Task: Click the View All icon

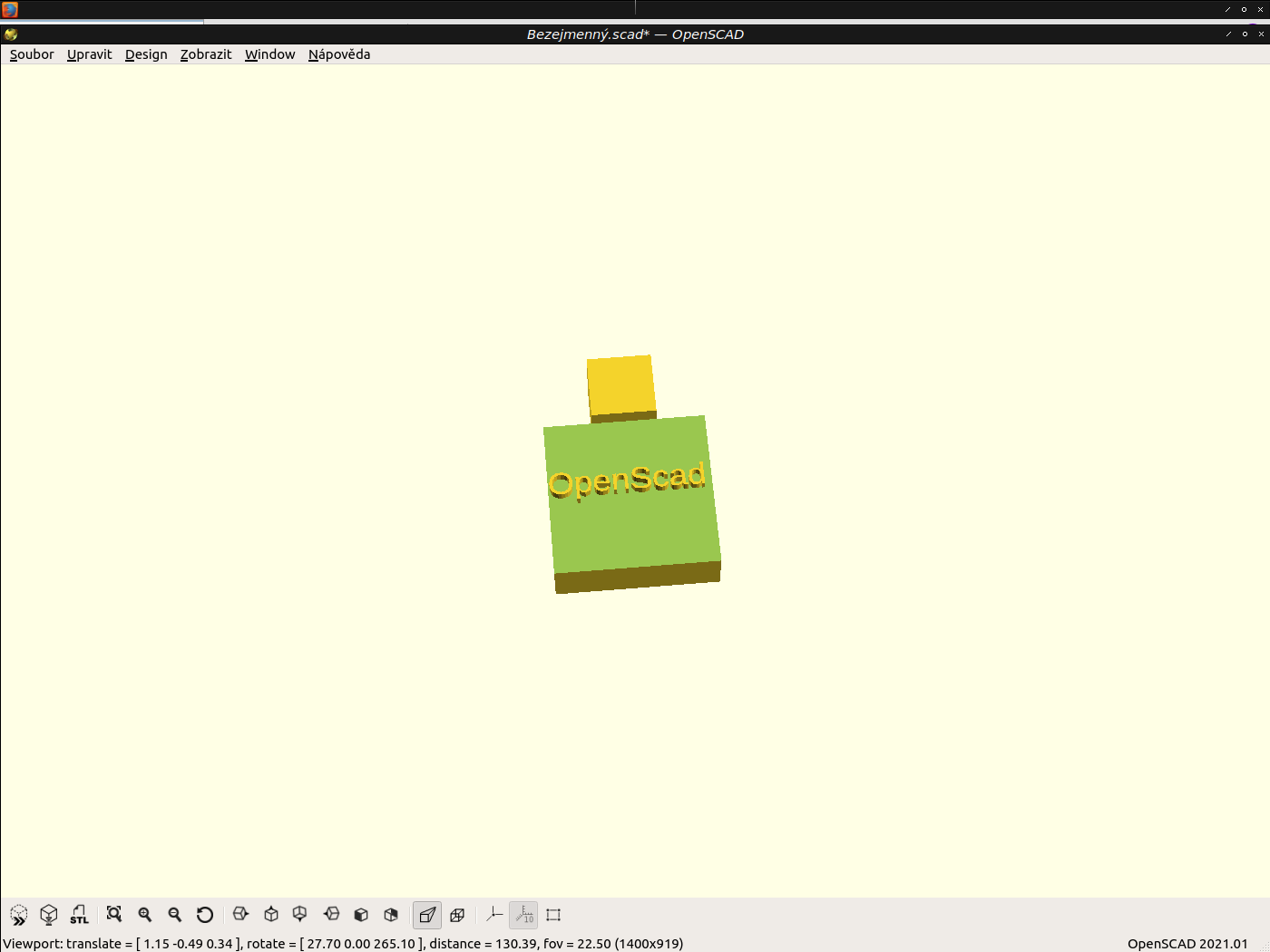Action: [x=114, y=915]
